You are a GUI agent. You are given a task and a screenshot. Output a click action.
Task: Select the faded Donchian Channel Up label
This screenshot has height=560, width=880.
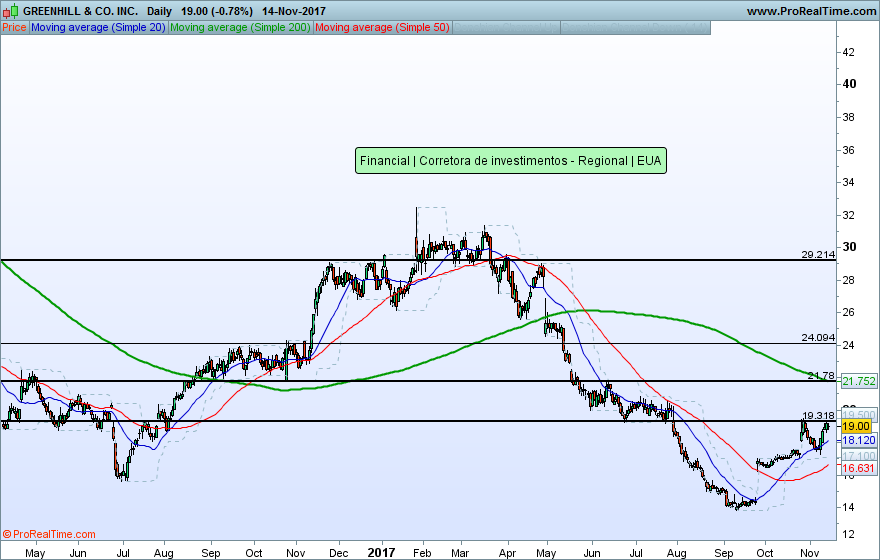click(506, 27)
